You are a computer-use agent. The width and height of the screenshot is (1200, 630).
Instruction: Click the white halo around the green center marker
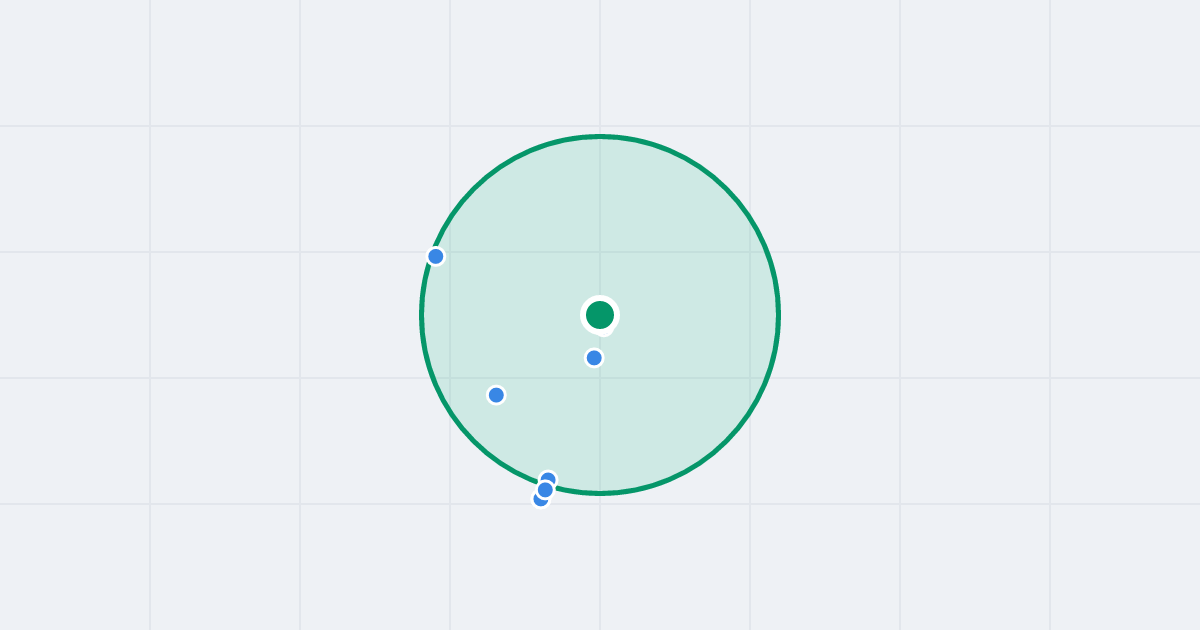[x=600, y=299]
